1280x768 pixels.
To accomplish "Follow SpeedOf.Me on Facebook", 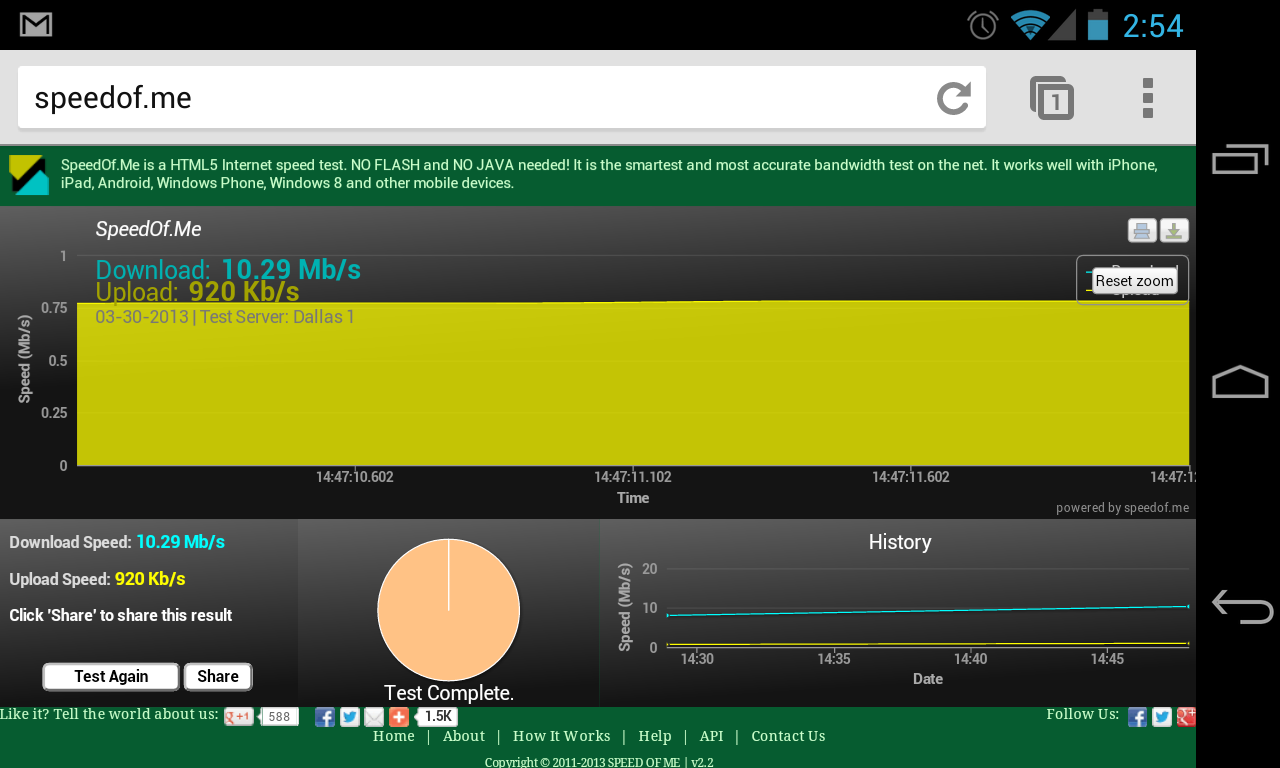I will click(x=1137, y=717).
